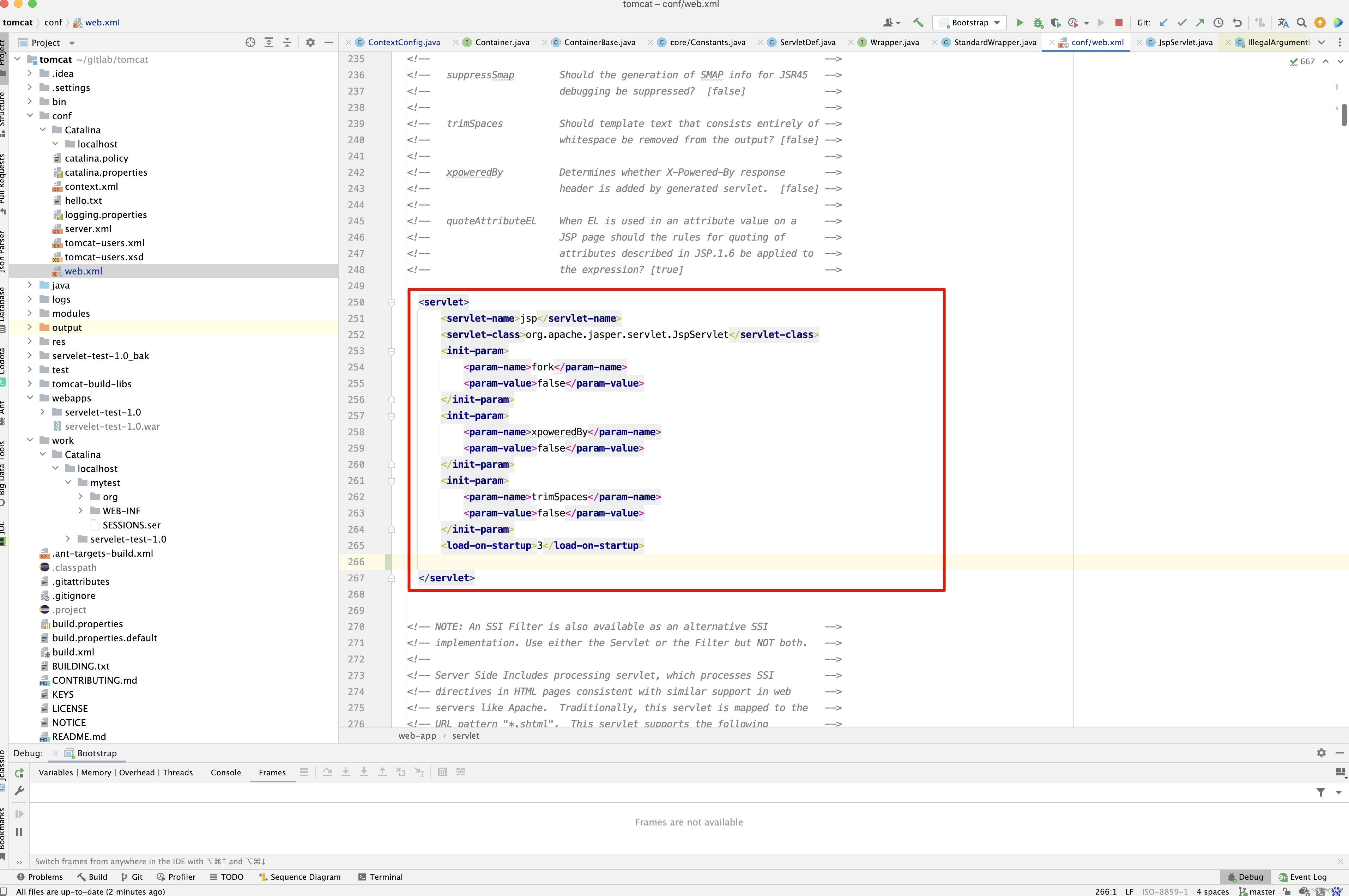Open Git history clock icon
Image resolution: width=1349 pixels, height=896 pixels.
1218,22
